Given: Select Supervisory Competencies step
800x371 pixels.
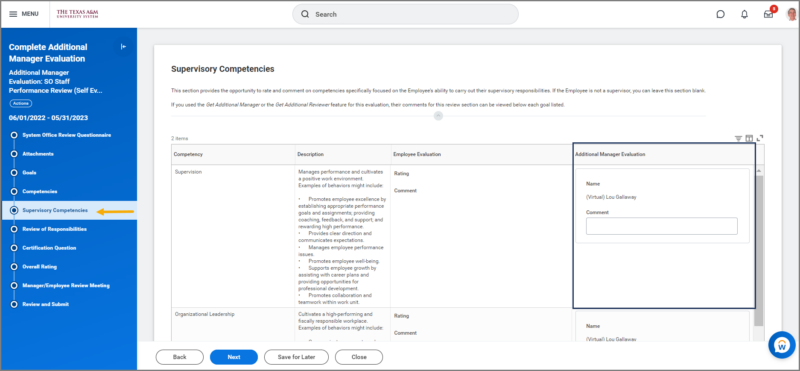Looking at the screenshot, I should point(55,210).
